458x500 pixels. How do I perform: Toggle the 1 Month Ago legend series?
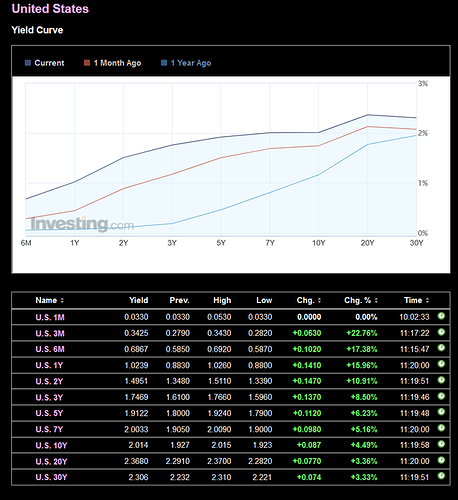[x=113, y=63]
